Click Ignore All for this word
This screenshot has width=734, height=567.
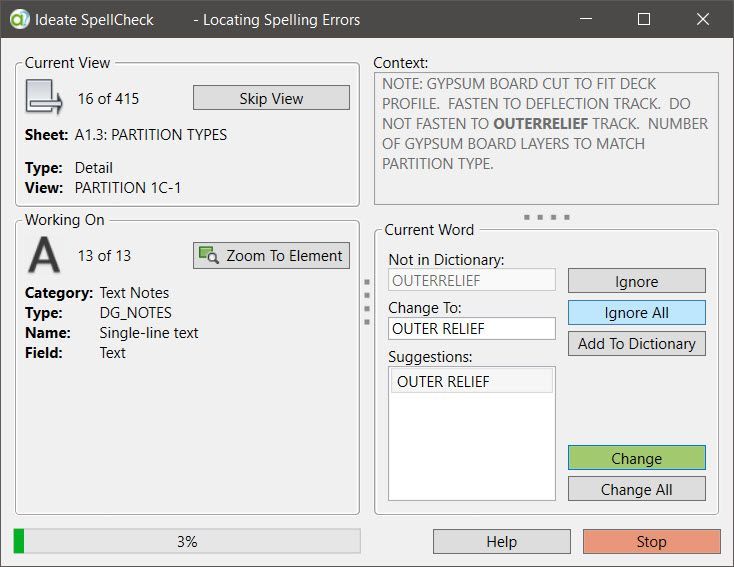click(637, 312)
